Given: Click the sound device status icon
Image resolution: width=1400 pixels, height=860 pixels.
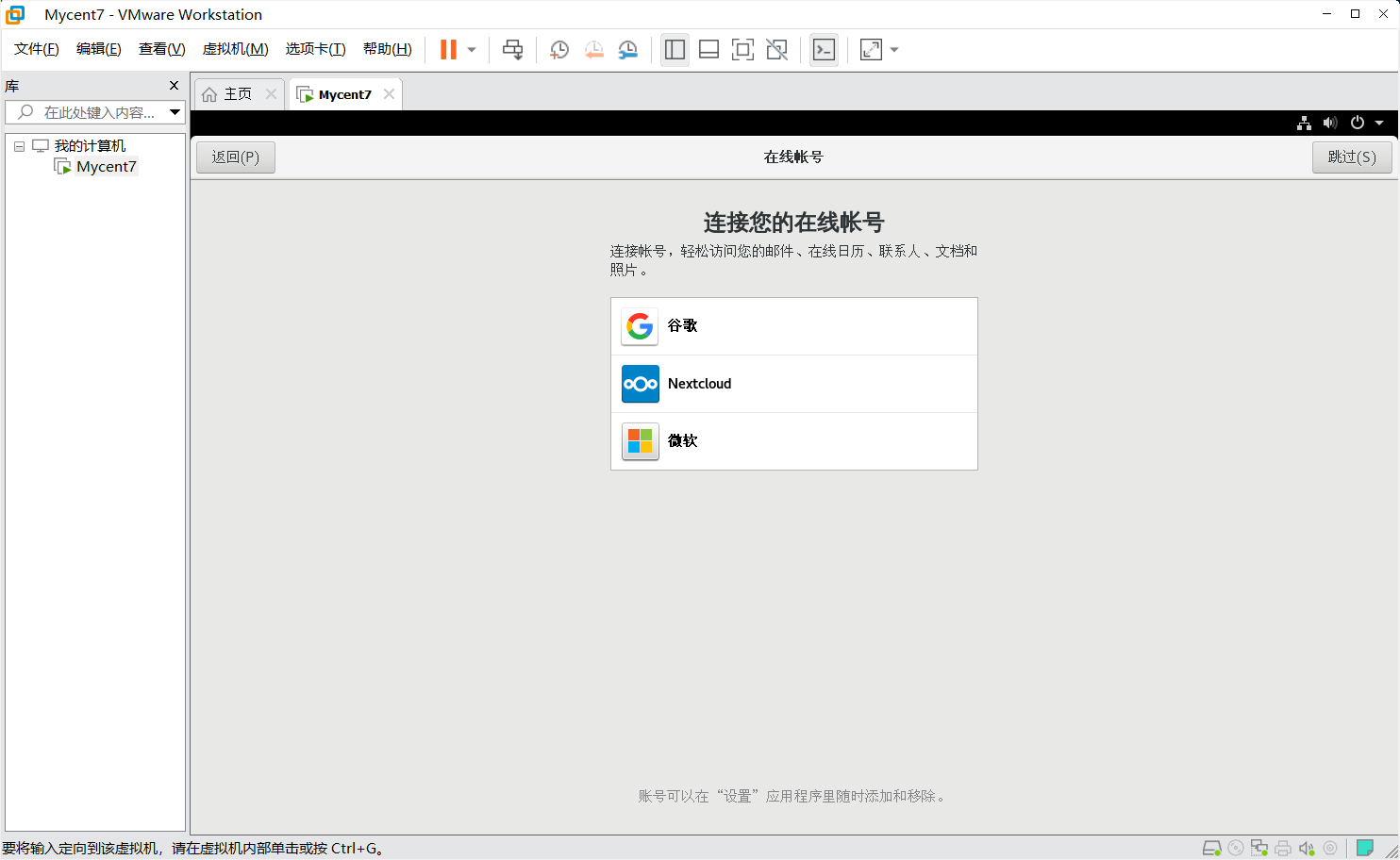Looking at the screenshot, I should pos(1307,848).
